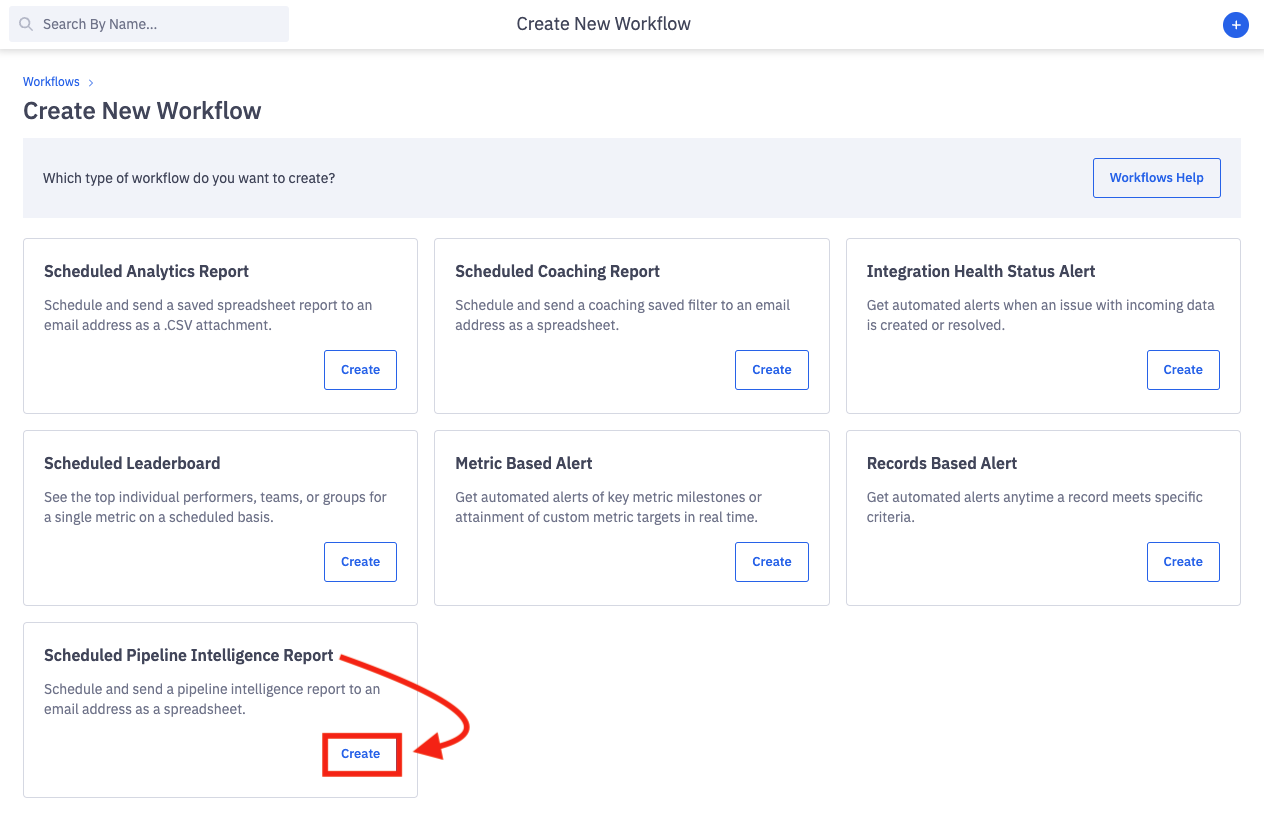Create a Metric Based Alert workflow
The image size is (1264, 820).
point(771,562)
